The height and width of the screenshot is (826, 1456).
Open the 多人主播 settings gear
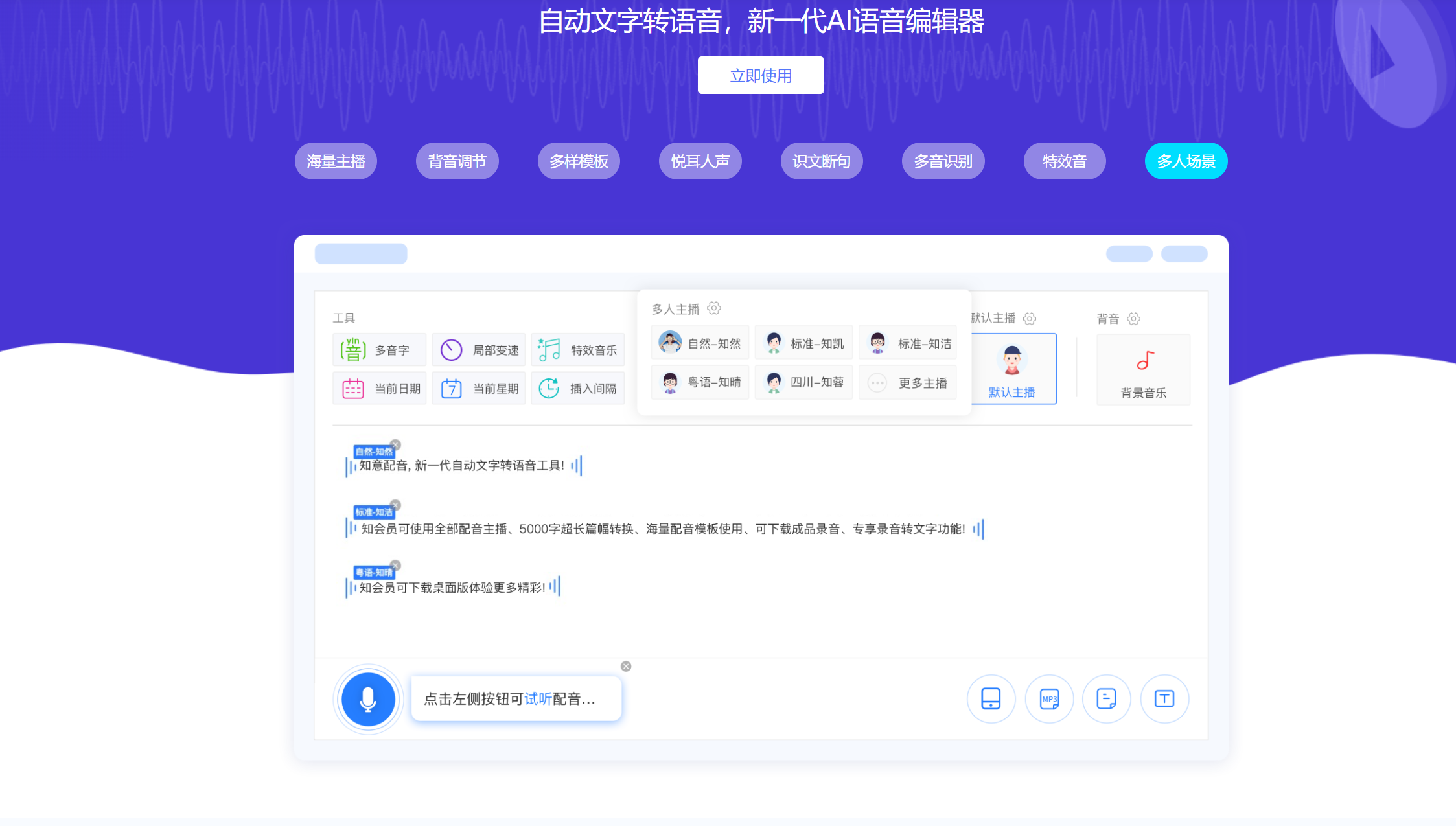(x=714, y=308)
